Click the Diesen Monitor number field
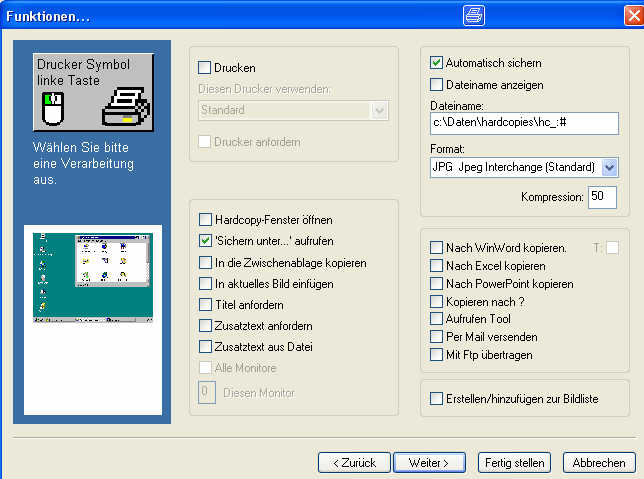644x479 pixels. click(207, 392)
